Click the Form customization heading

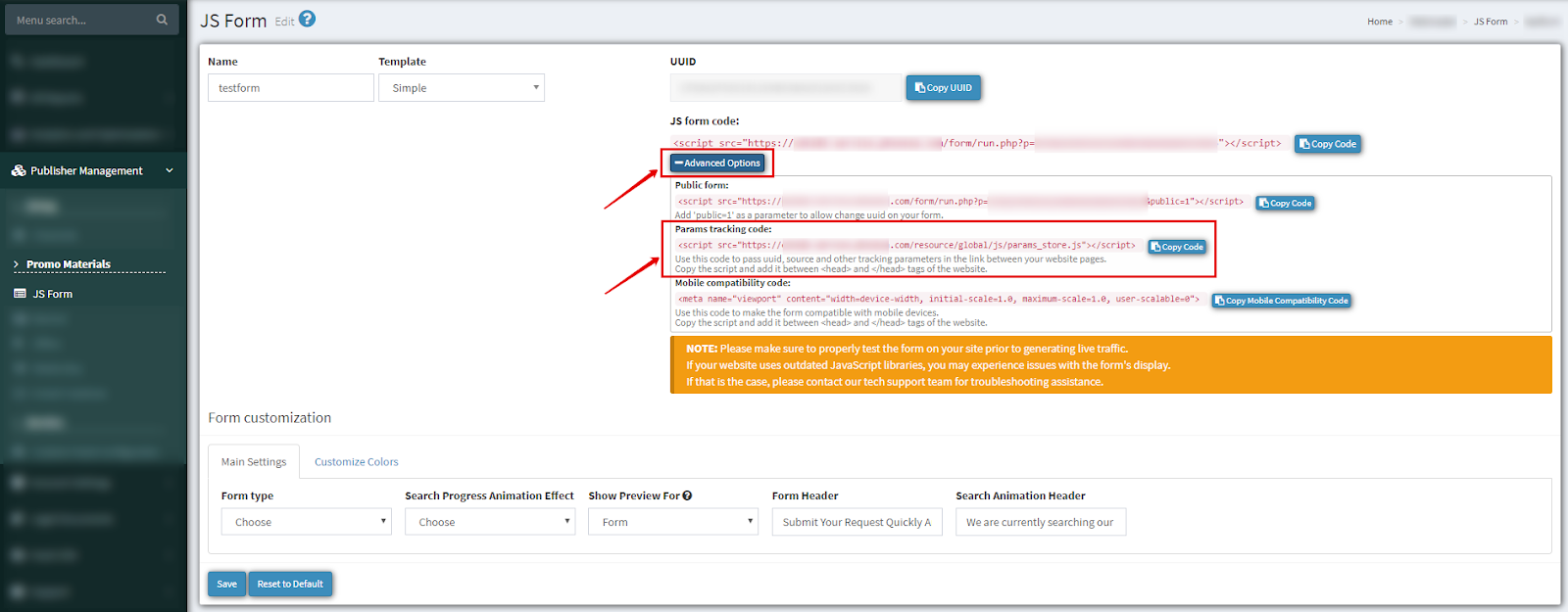(269, 418)
